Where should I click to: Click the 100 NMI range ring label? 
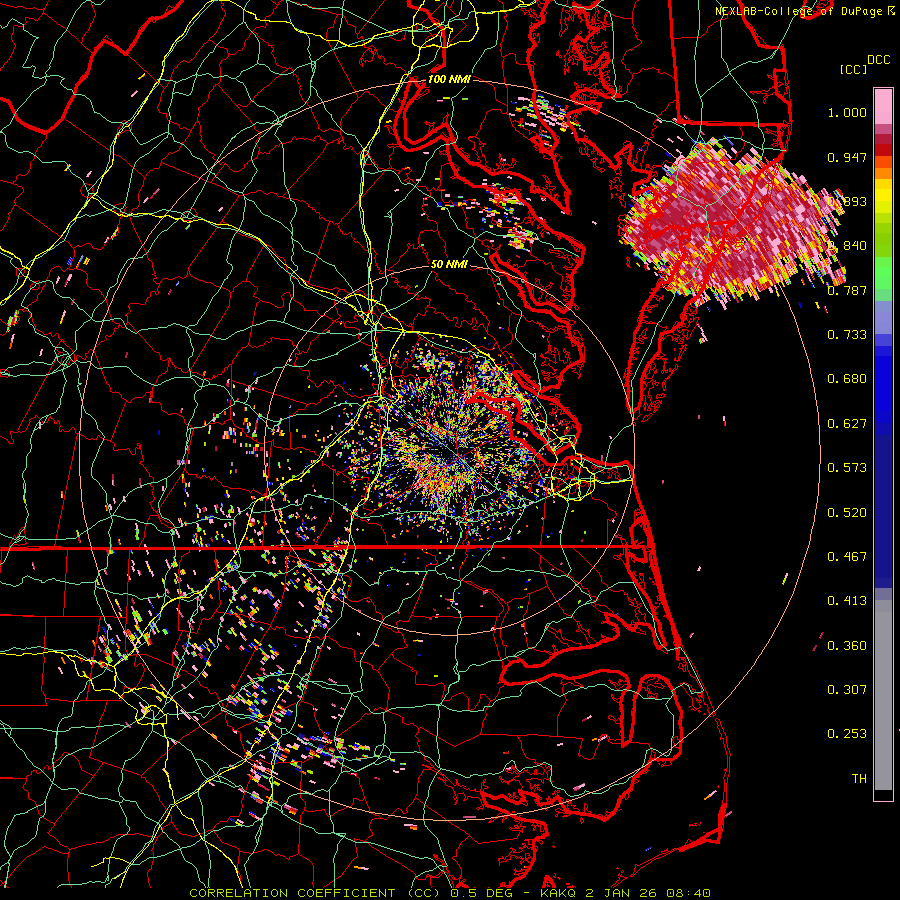[x=449, y=79]
